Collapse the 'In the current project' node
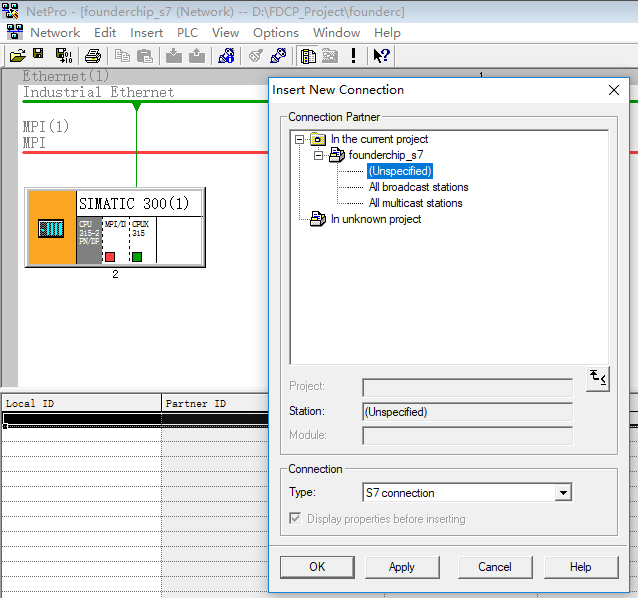This screenshot has height=598, width=638. pyautogui.click(x=300, y=139)
